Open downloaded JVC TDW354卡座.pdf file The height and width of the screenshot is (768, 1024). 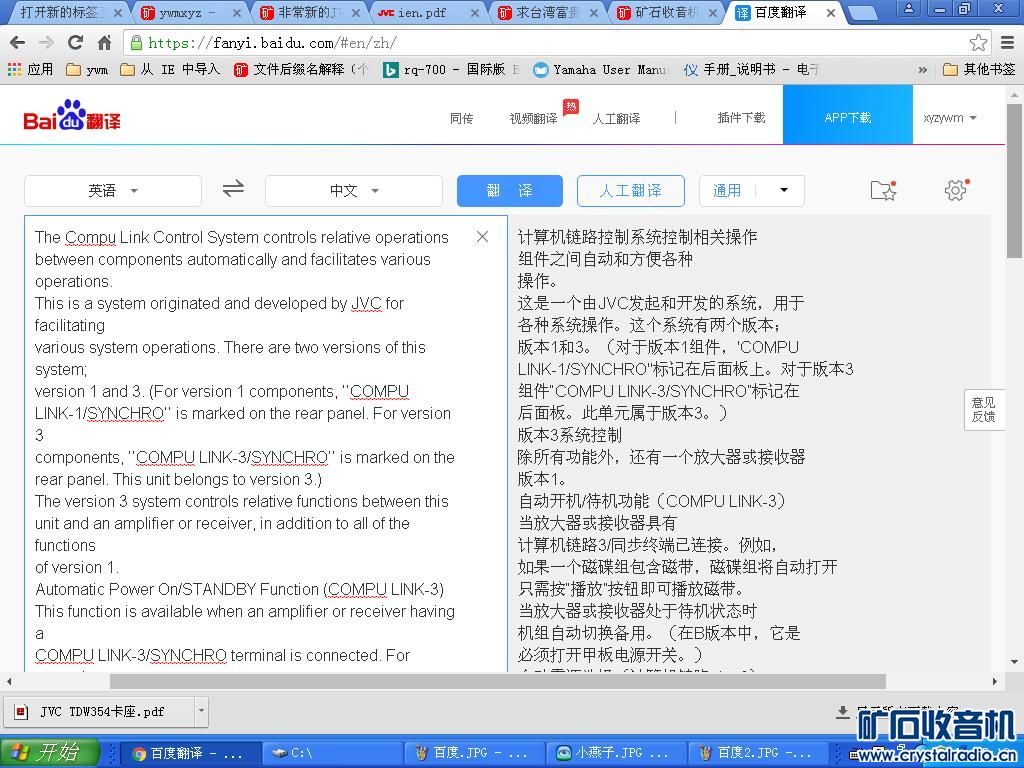point(101,711)
